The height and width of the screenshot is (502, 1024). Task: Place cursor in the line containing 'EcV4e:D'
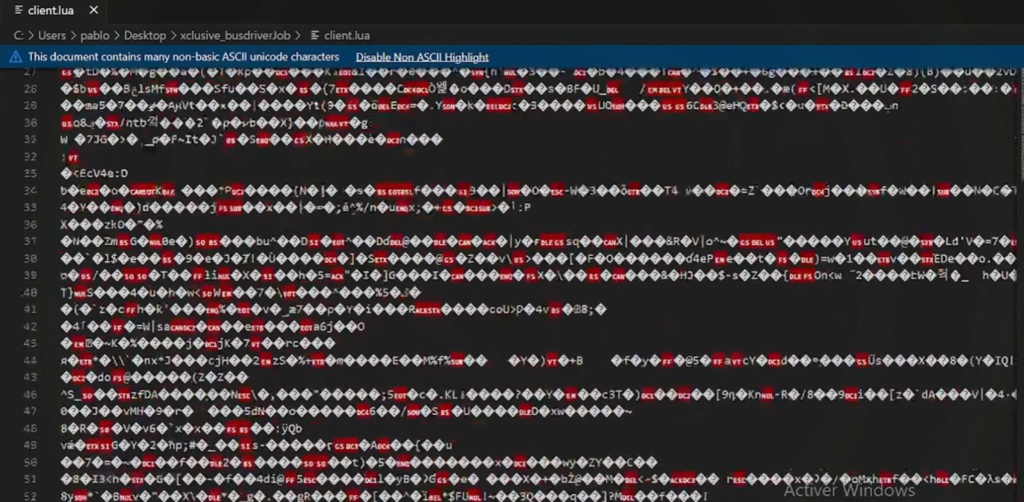[95, 174]
